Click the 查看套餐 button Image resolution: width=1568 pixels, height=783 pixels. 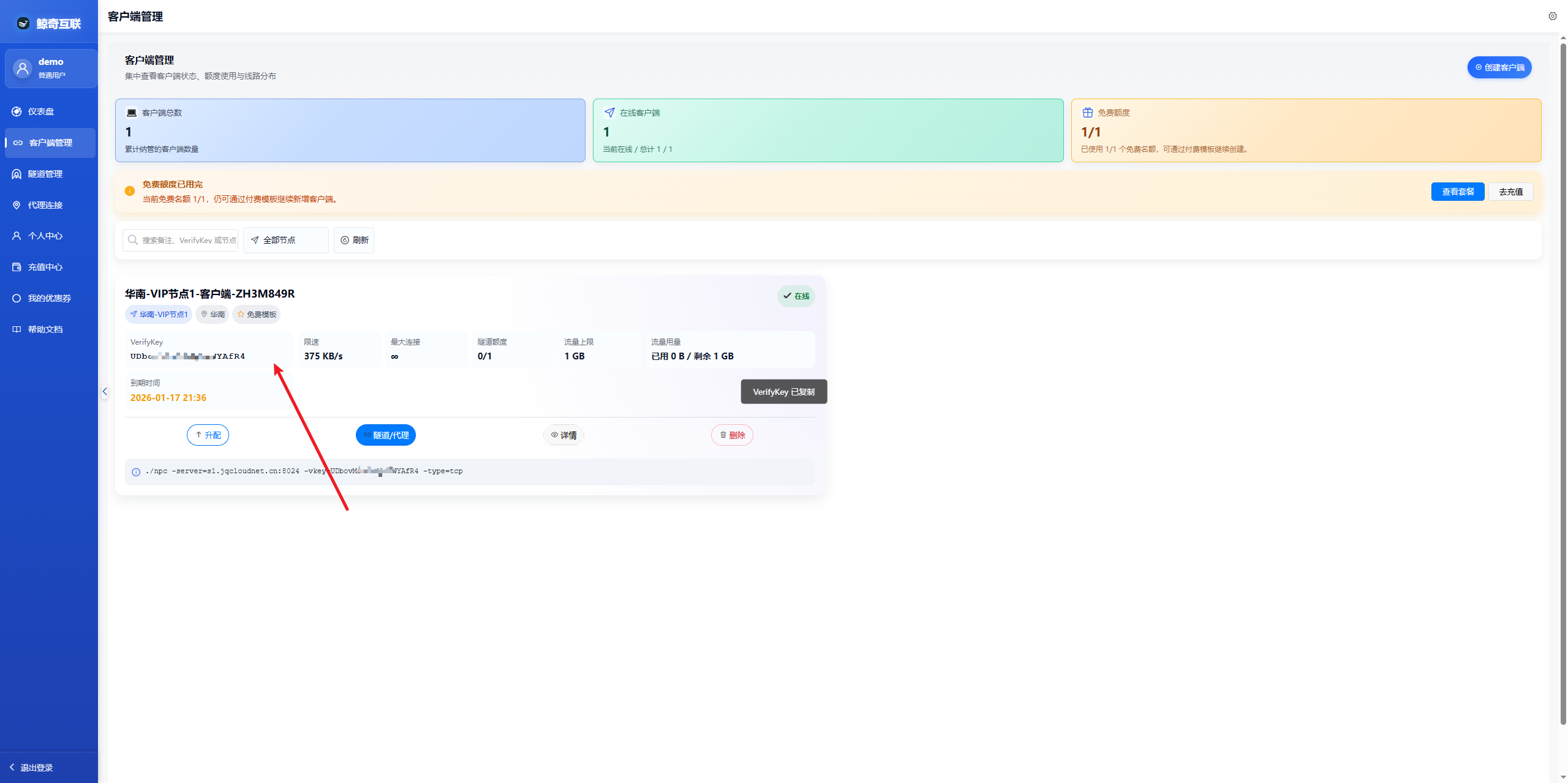[1457, 192]
